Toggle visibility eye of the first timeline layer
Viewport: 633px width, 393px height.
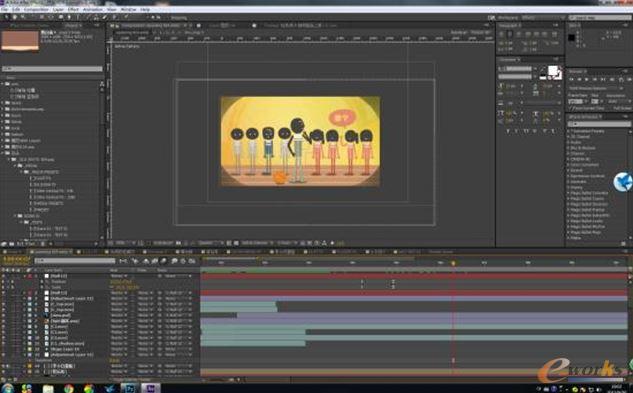point(3,276)
